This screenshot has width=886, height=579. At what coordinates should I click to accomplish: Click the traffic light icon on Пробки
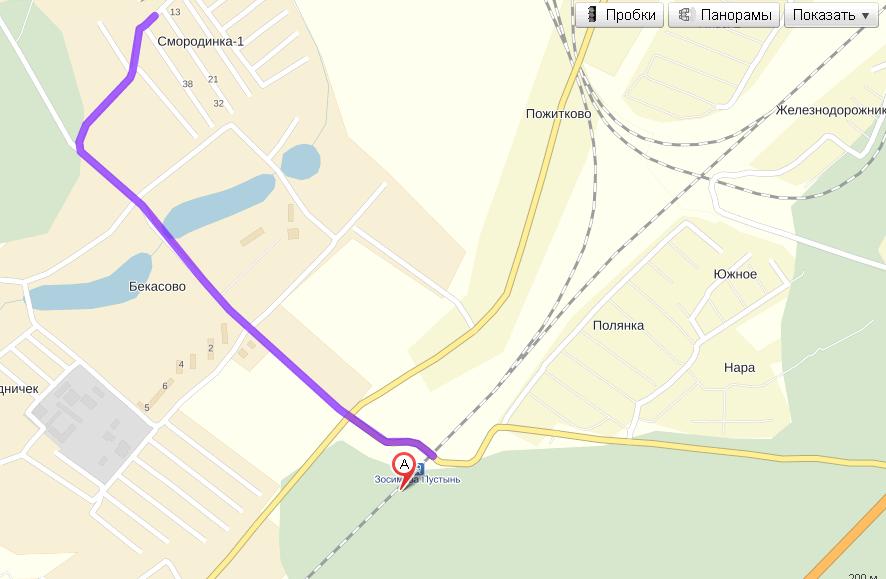(x=591, y=14)
